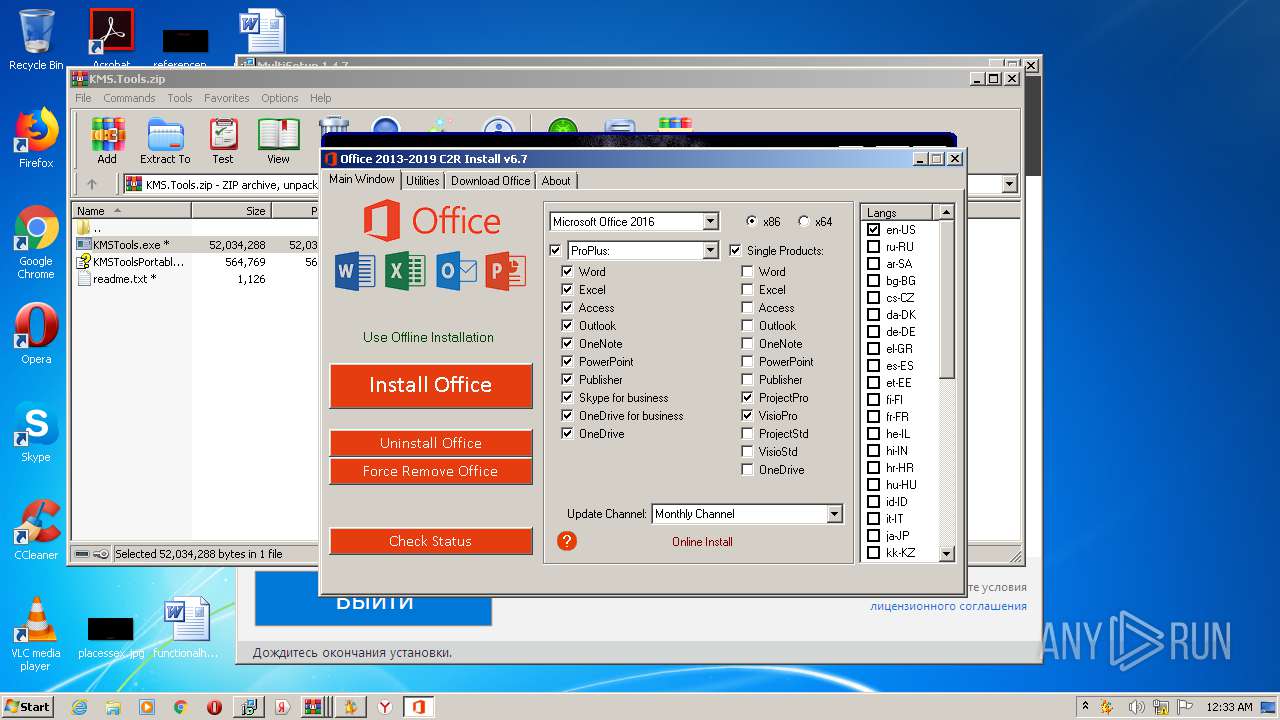
Task: Click the Uninstall Office button
Action: tap(431, 443)
